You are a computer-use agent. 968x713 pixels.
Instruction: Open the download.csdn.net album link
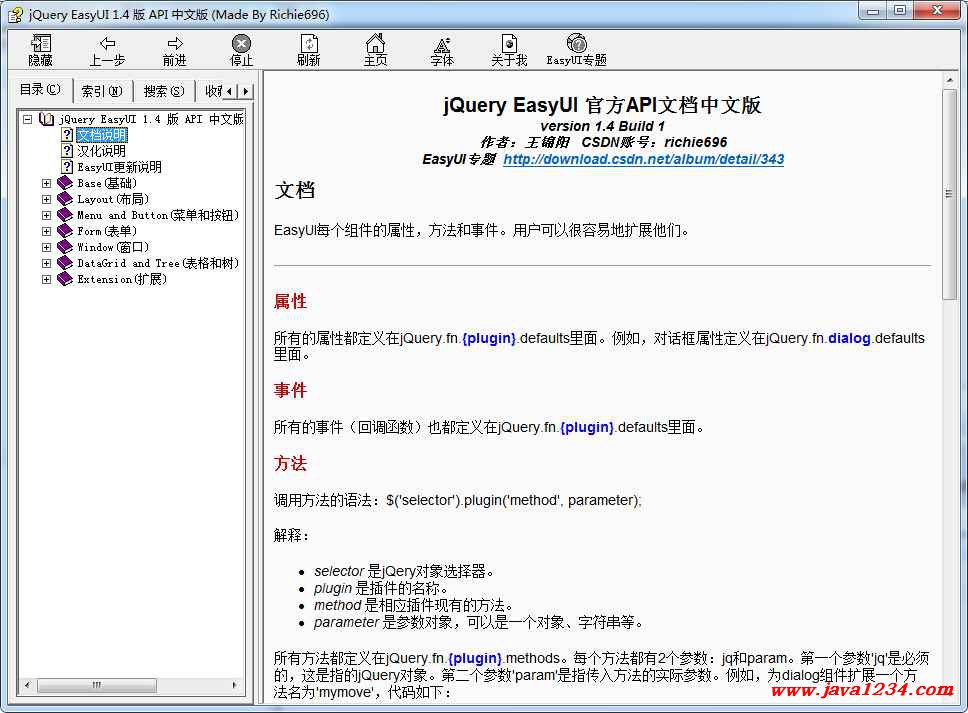(x=643, y=159)
